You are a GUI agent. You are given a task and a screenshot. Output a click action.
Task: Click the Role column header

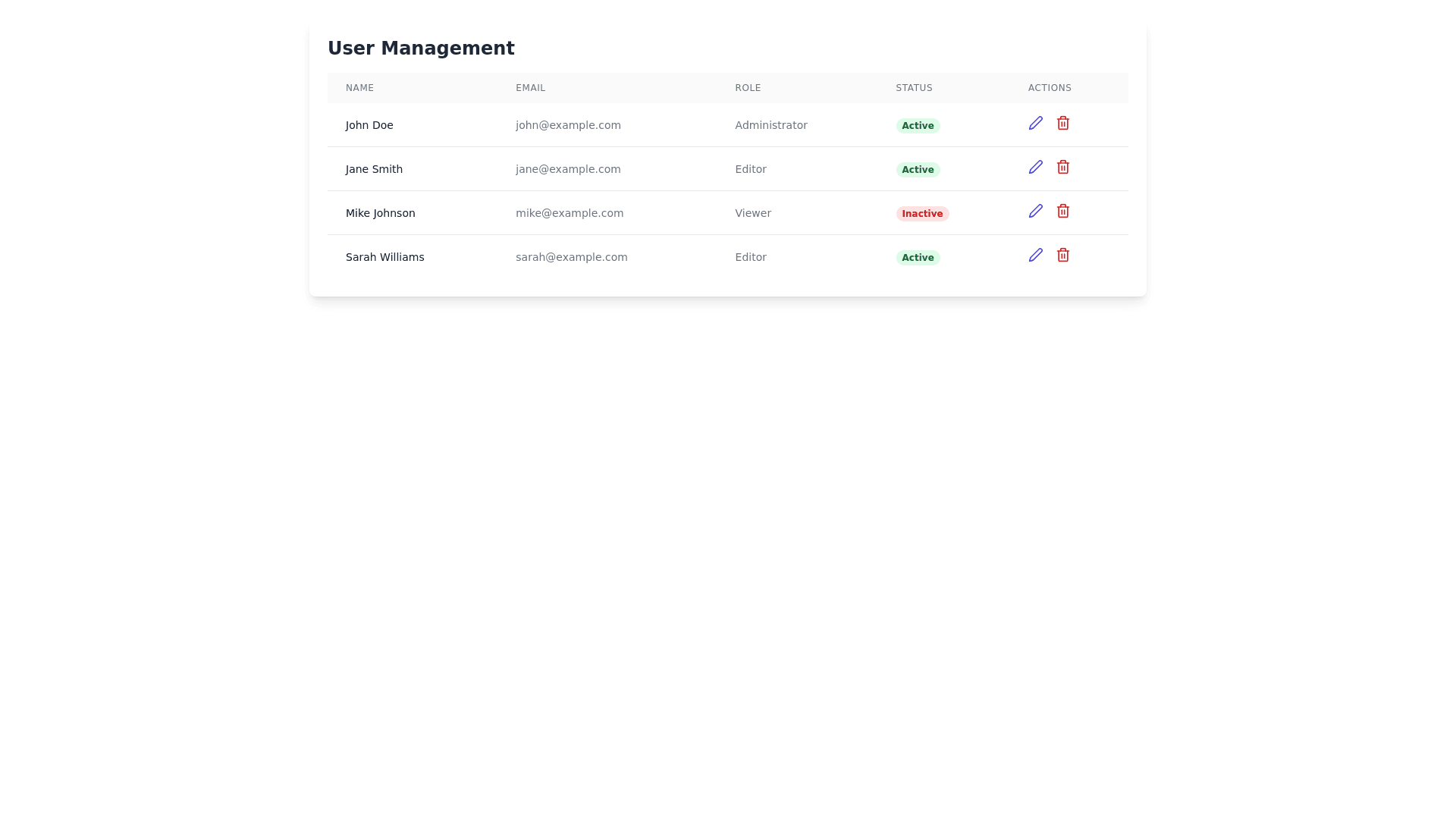point(747,88)
